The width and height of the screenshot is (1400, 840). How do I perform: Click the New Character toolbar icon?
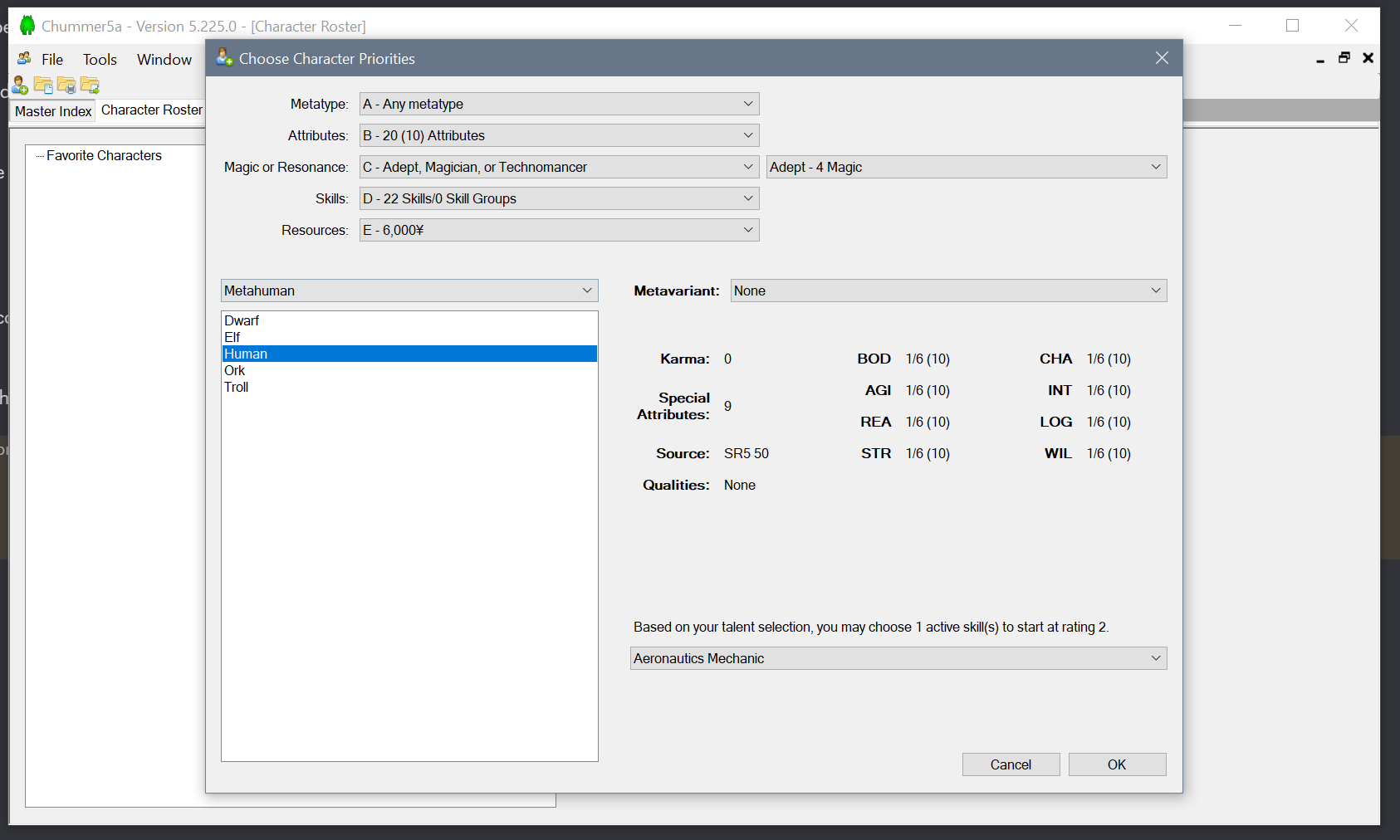tap(20, 85)
